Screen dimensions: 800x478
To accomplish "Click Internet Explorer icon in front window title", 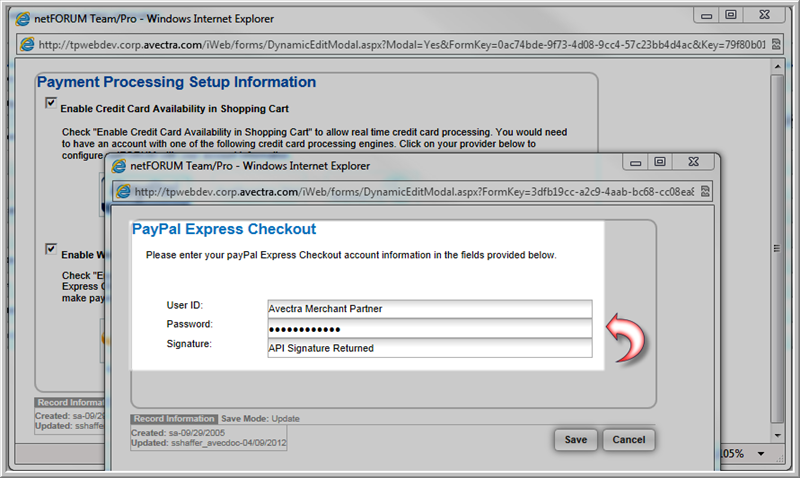I will pos(119,166).
